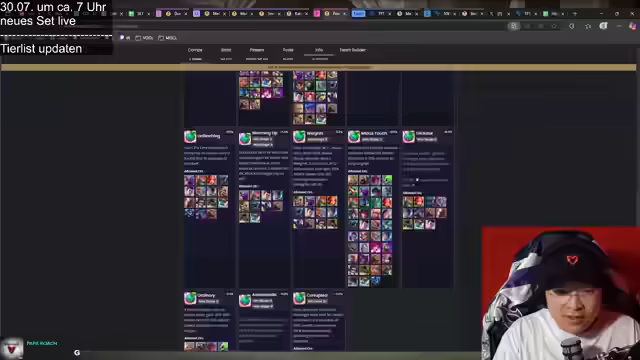
Task: Switch to the blue highlighted browser tab
Action: point(358,13)
